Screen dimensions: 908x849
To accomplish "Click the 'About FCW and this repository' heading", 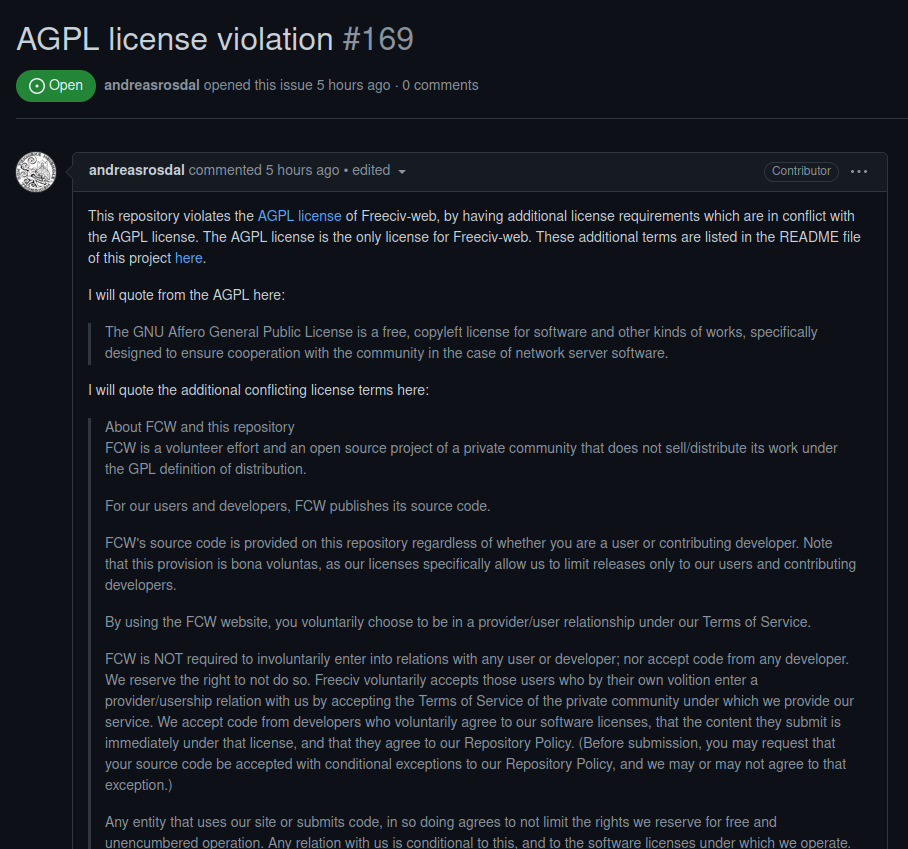I will pyautogui.click(x=199, y=427).
